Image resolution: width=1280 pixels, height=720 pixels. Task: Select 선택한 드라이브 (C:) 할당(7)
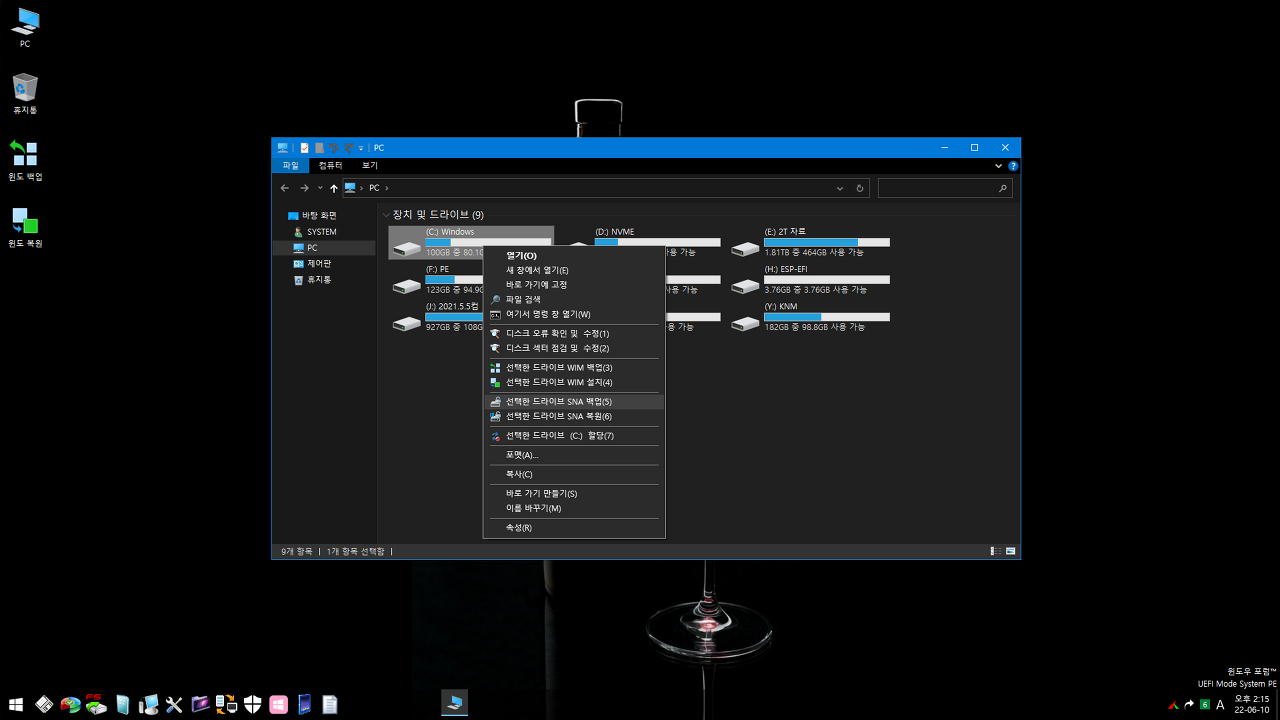pos(574,435)
